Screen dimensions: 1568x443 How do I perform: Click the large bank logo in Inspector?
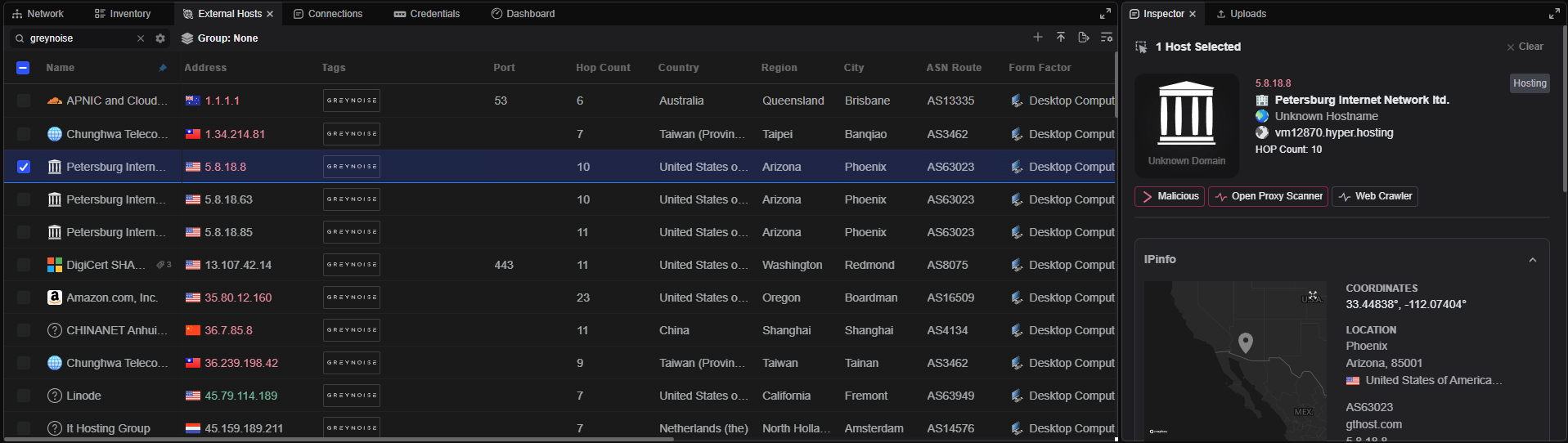1187,114
